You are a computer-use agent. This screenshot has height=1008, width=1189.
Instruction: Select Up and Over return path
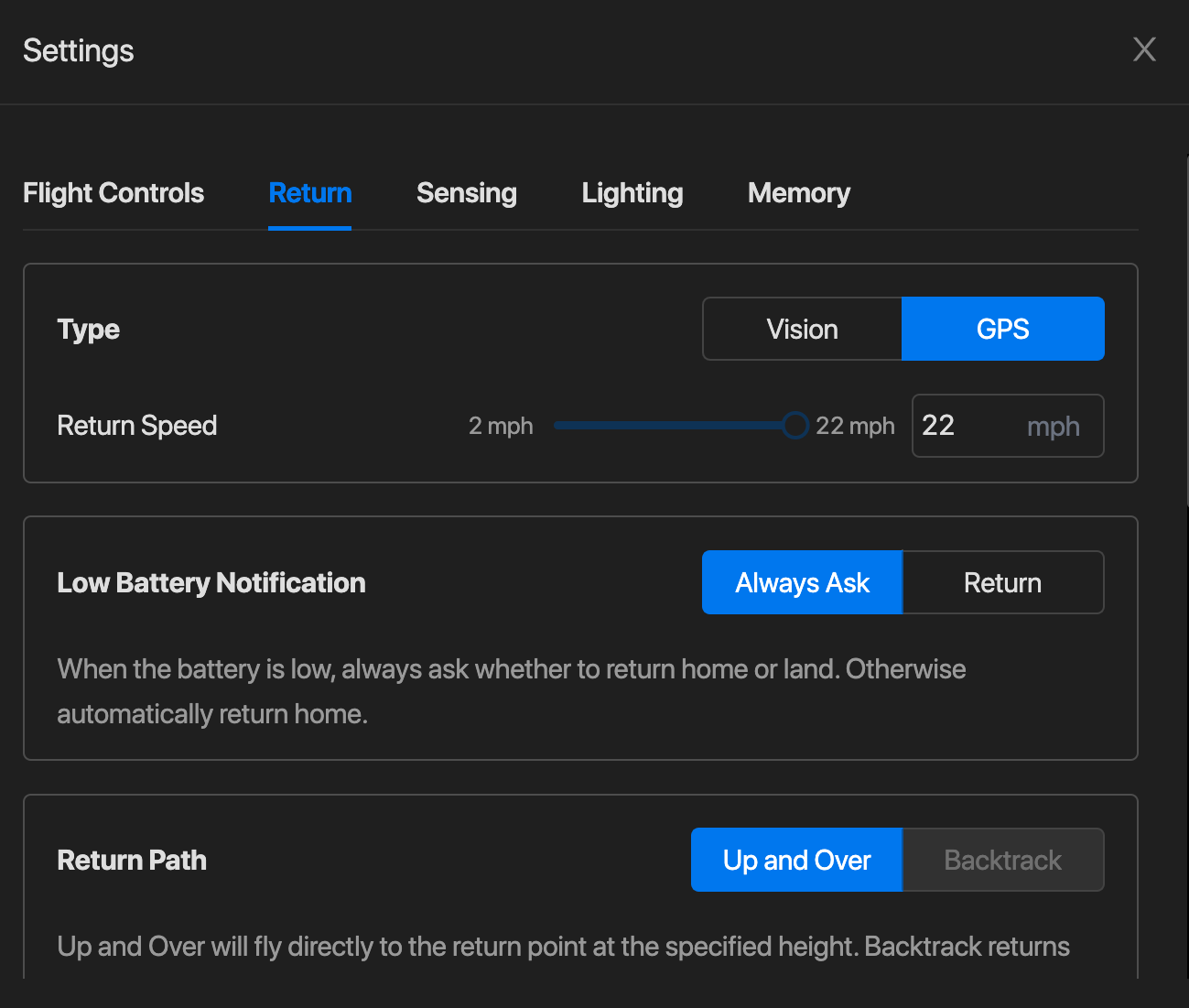(x=796, y=860)
